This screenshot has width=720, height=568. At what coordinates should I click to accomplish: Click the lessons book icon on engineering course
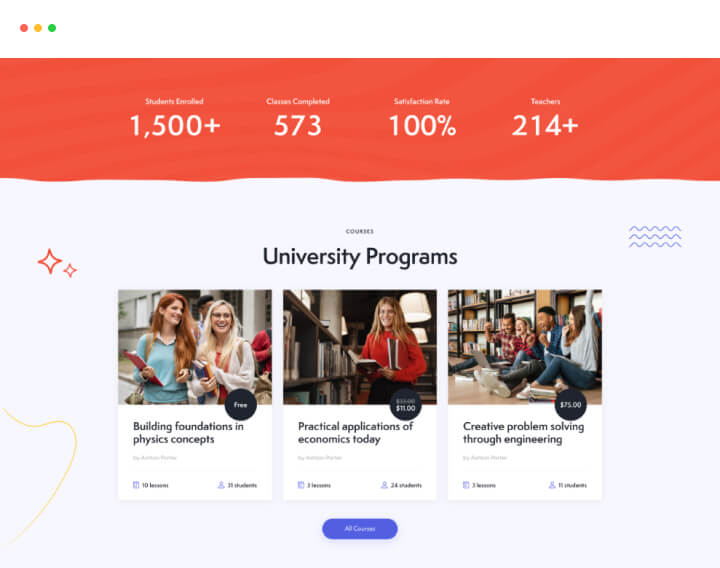(466, 485)
